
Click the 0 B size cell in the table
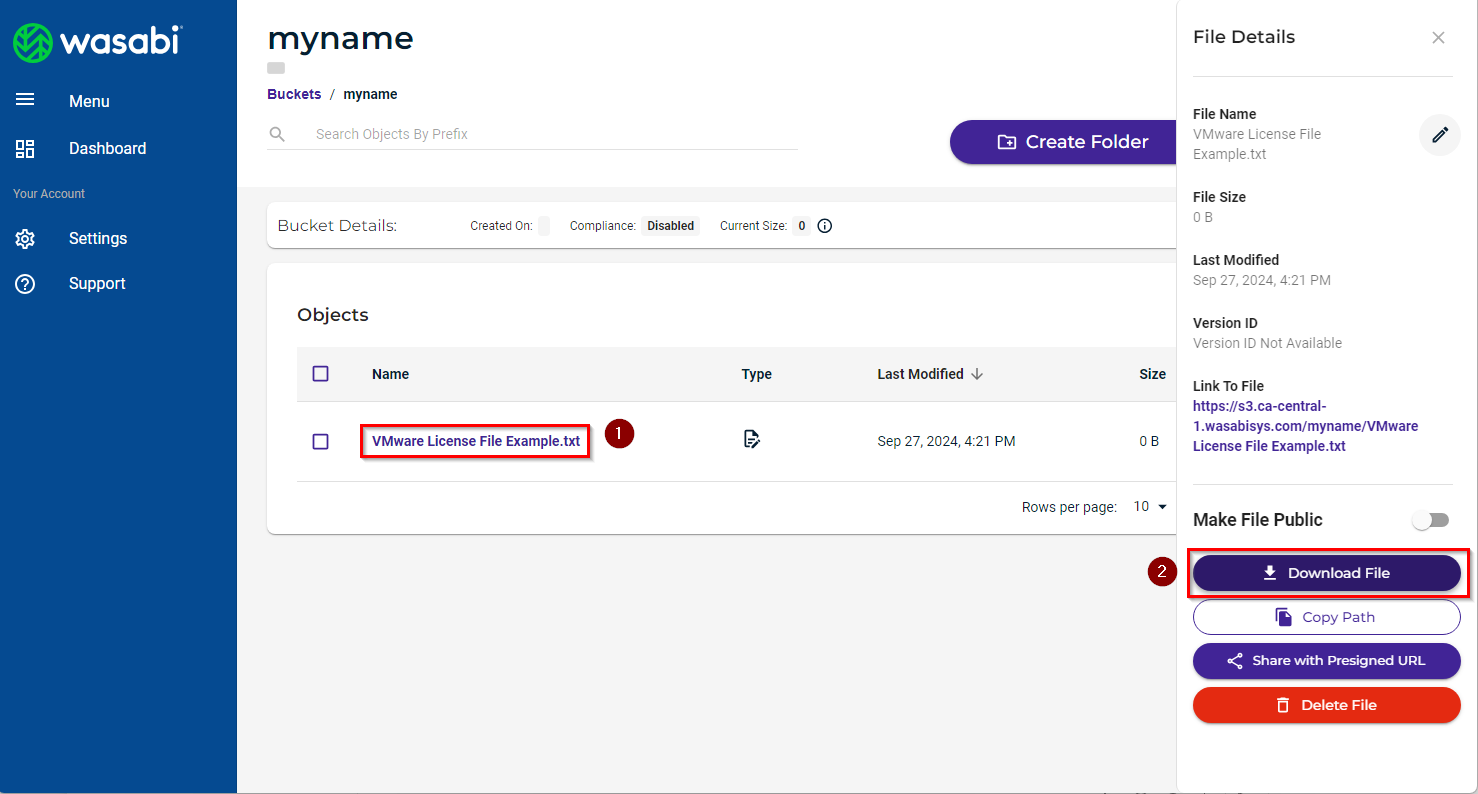coord(1149,441)
